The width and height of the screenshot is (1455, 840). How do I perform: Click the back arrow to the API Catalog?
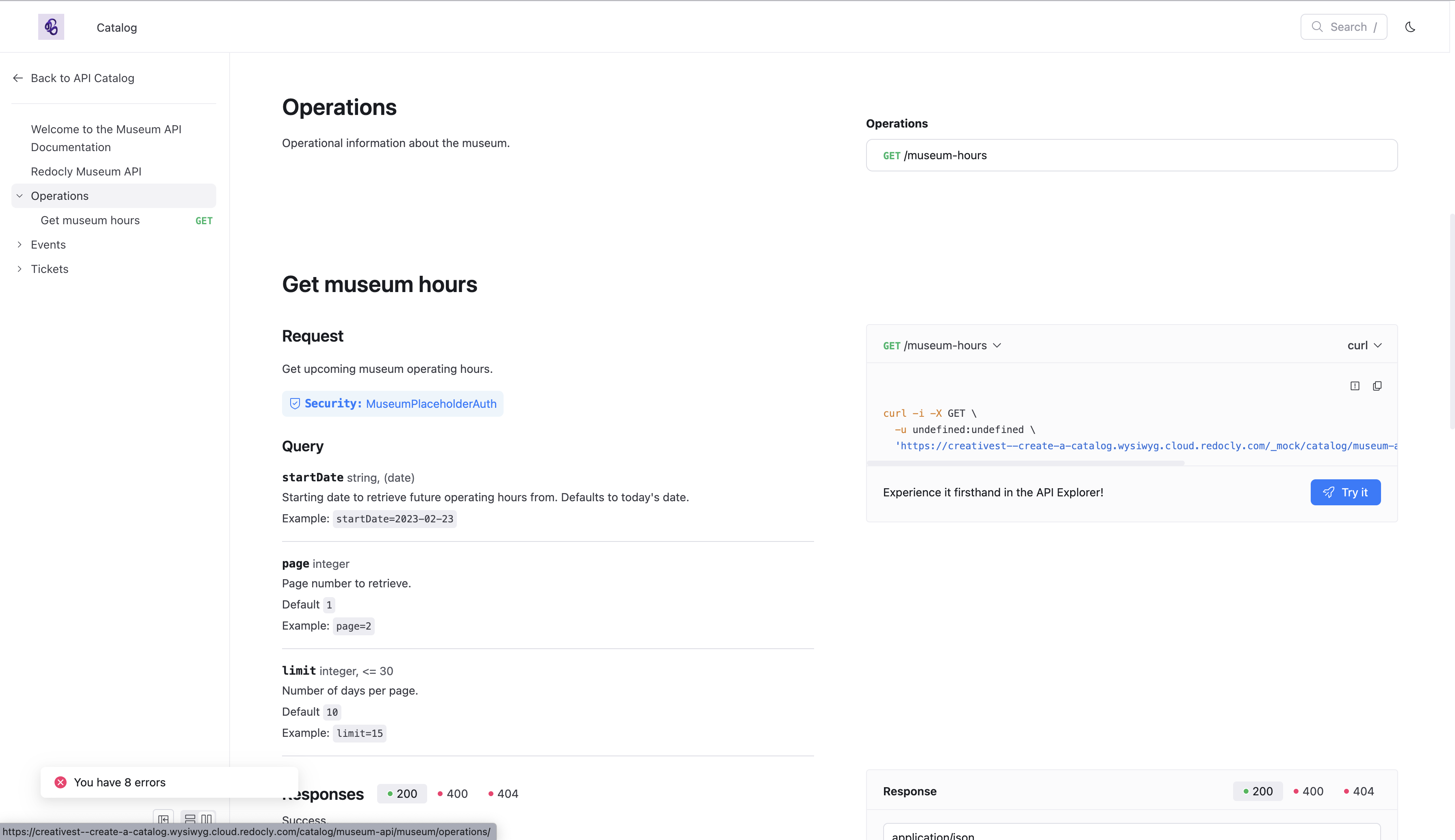click(18, 78)
